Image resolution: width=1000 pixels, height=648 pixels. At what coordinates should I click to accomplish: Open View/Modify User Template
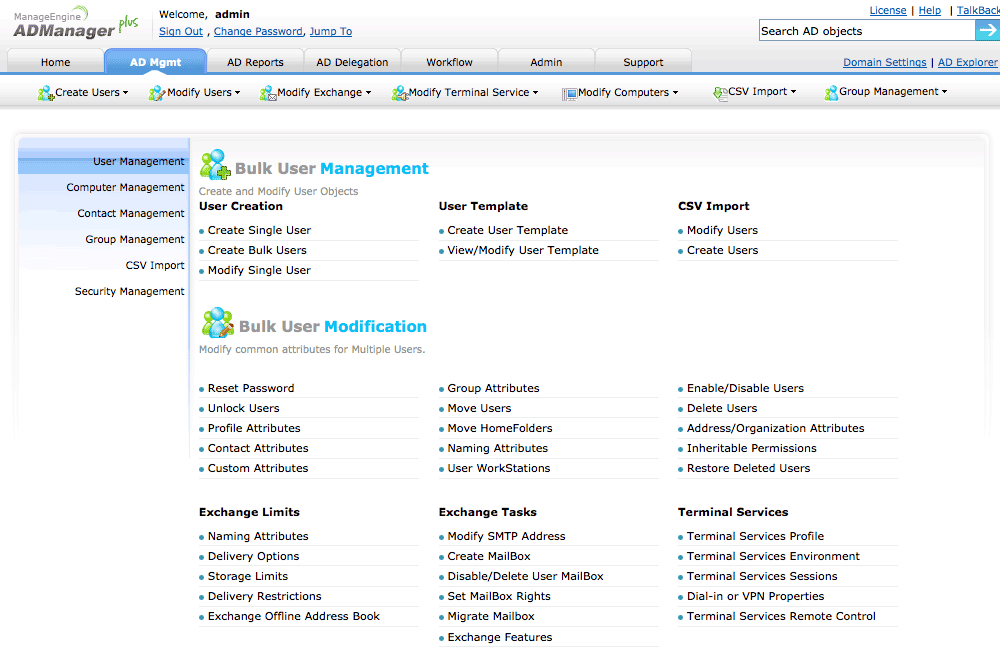tap(523, 250)
